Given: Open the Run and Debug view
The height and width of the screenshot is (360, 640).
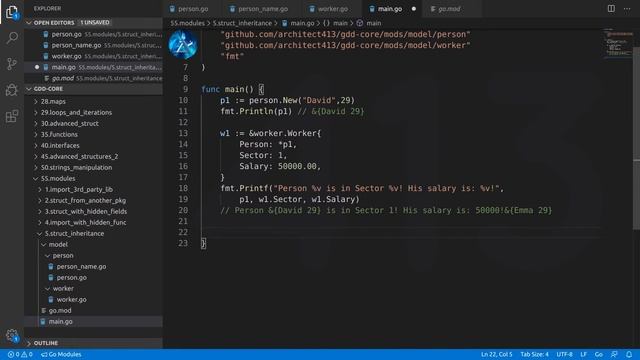Looking at the screenshot, I should click(x=12, y=90).
